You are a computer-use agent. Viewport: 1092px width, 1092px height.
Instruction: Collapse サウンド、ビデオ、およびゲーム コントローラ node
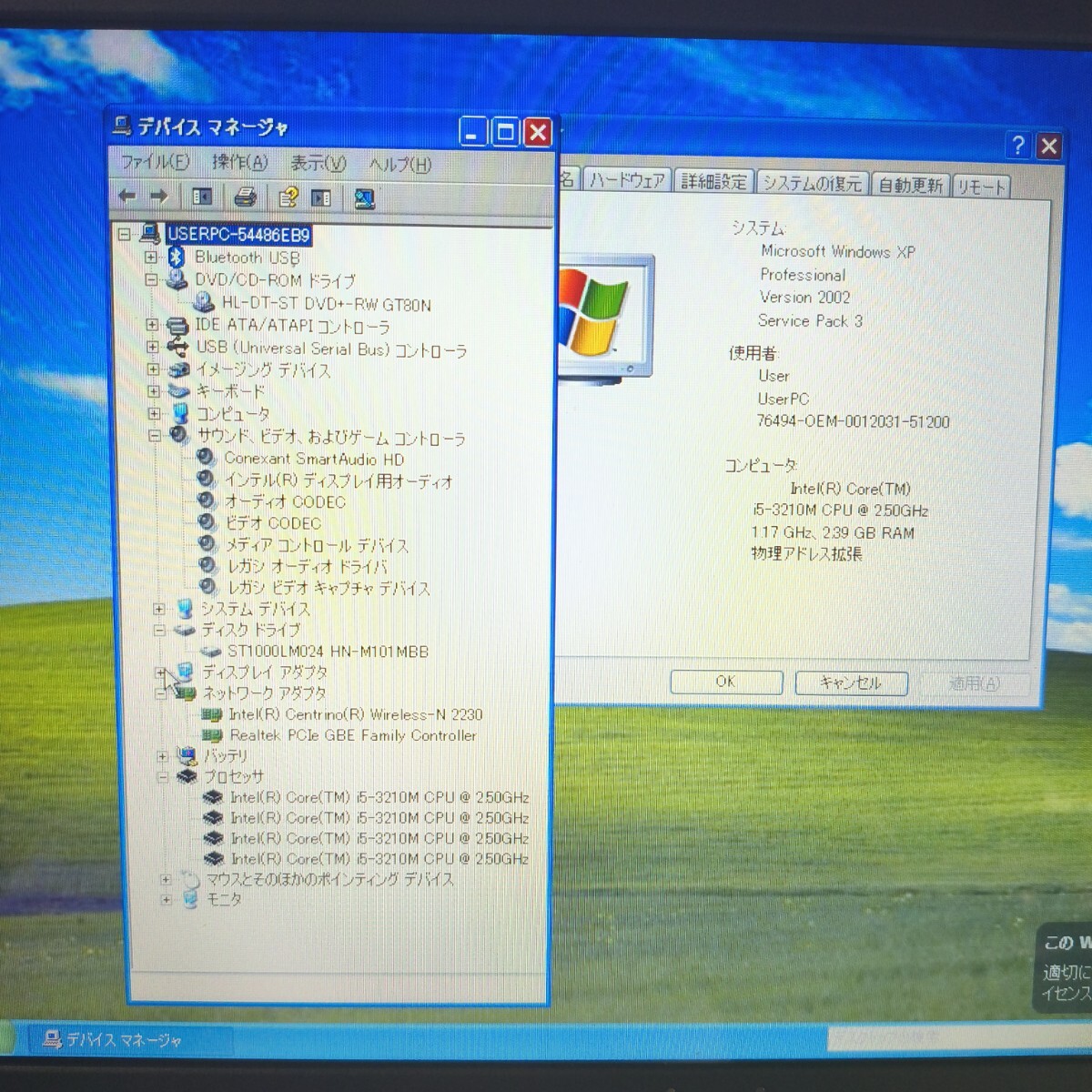point(155,436)
